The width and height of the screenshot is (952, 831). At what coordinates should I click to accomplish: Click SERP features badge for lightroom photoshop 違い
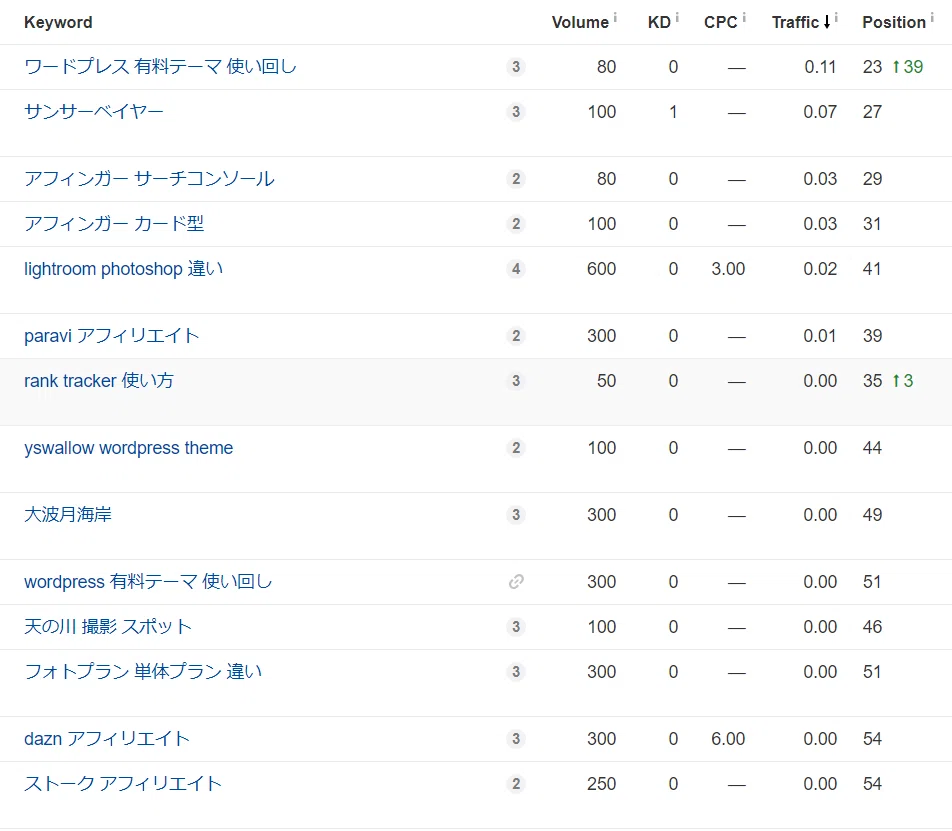[x=516, y=269]
